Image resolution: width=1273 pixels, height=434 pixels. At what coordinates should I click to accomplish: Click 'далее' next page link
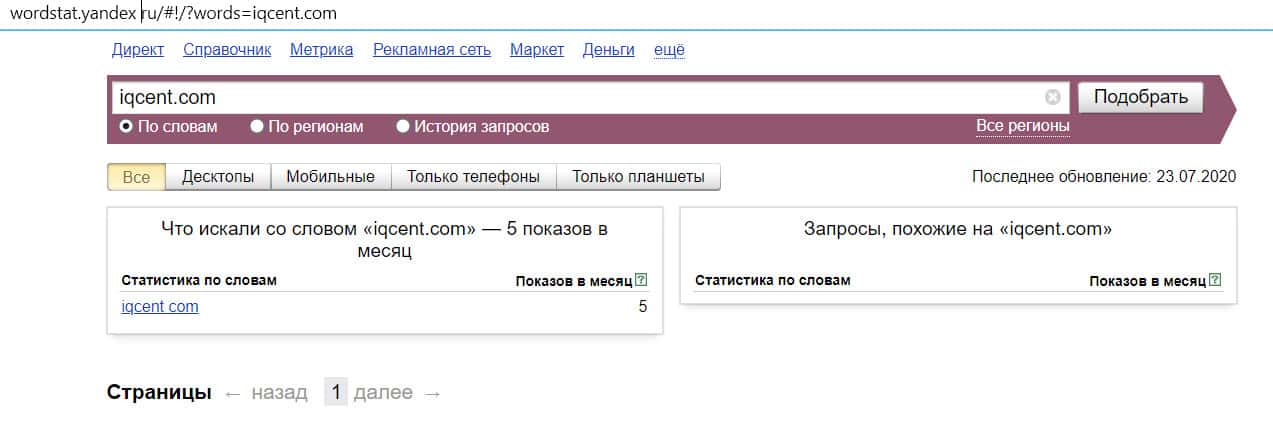tap(383, 393)
